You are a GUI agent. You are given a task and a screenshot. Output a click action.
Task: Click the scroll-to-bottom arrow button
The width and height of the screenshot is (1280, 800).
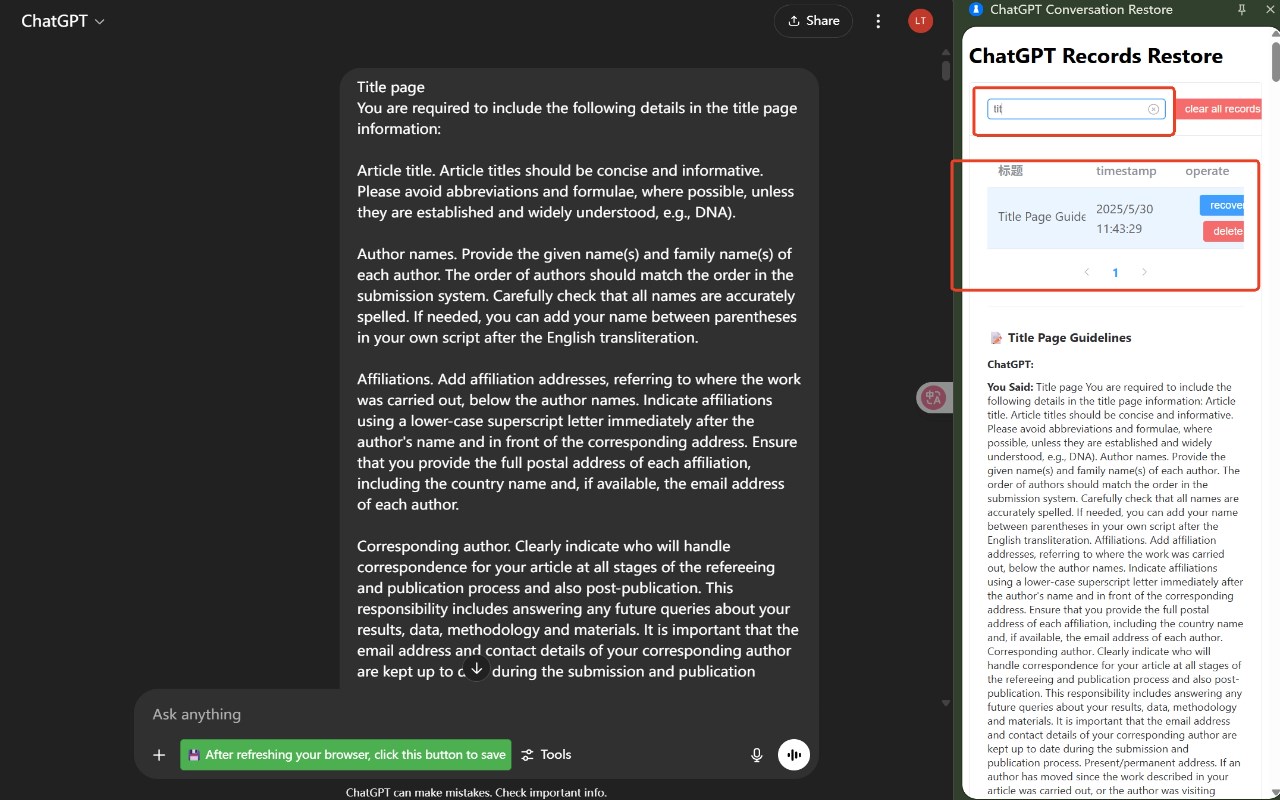(477, 668)
